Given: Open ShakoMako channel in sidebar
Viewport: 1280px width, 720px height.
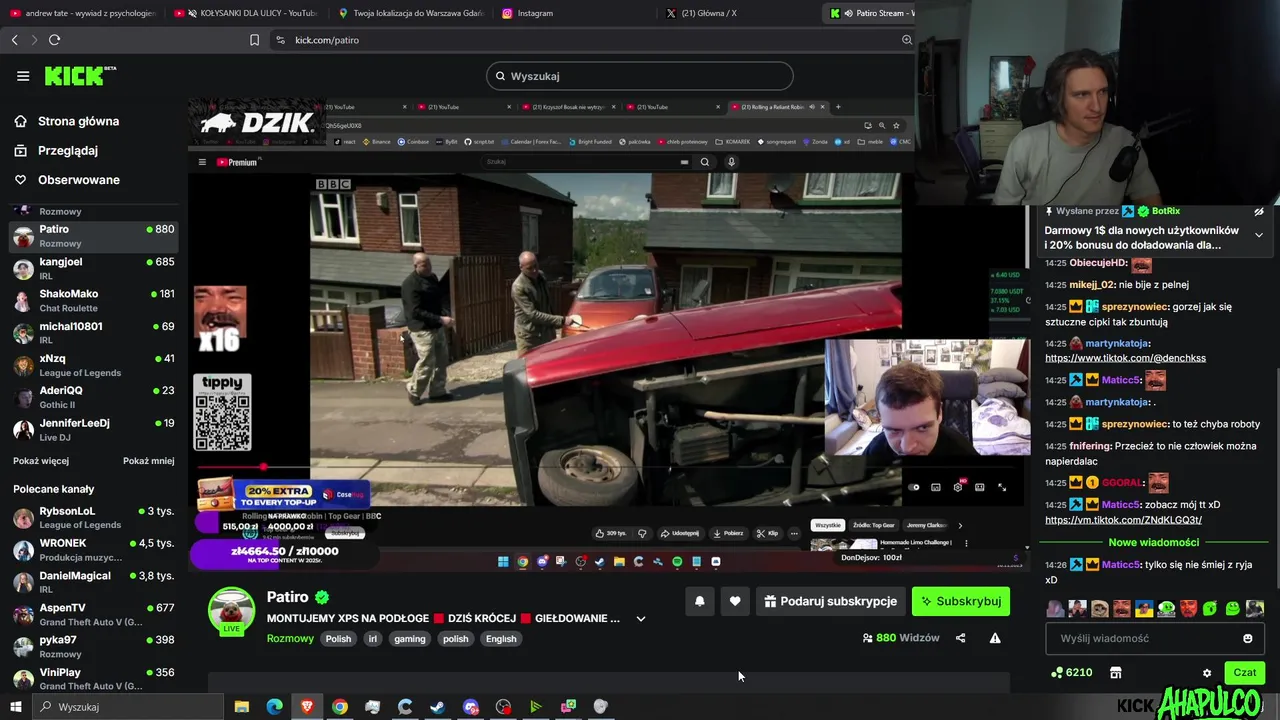Looking at the screenshot, I should pyautogui.click(x=94, y=300).
